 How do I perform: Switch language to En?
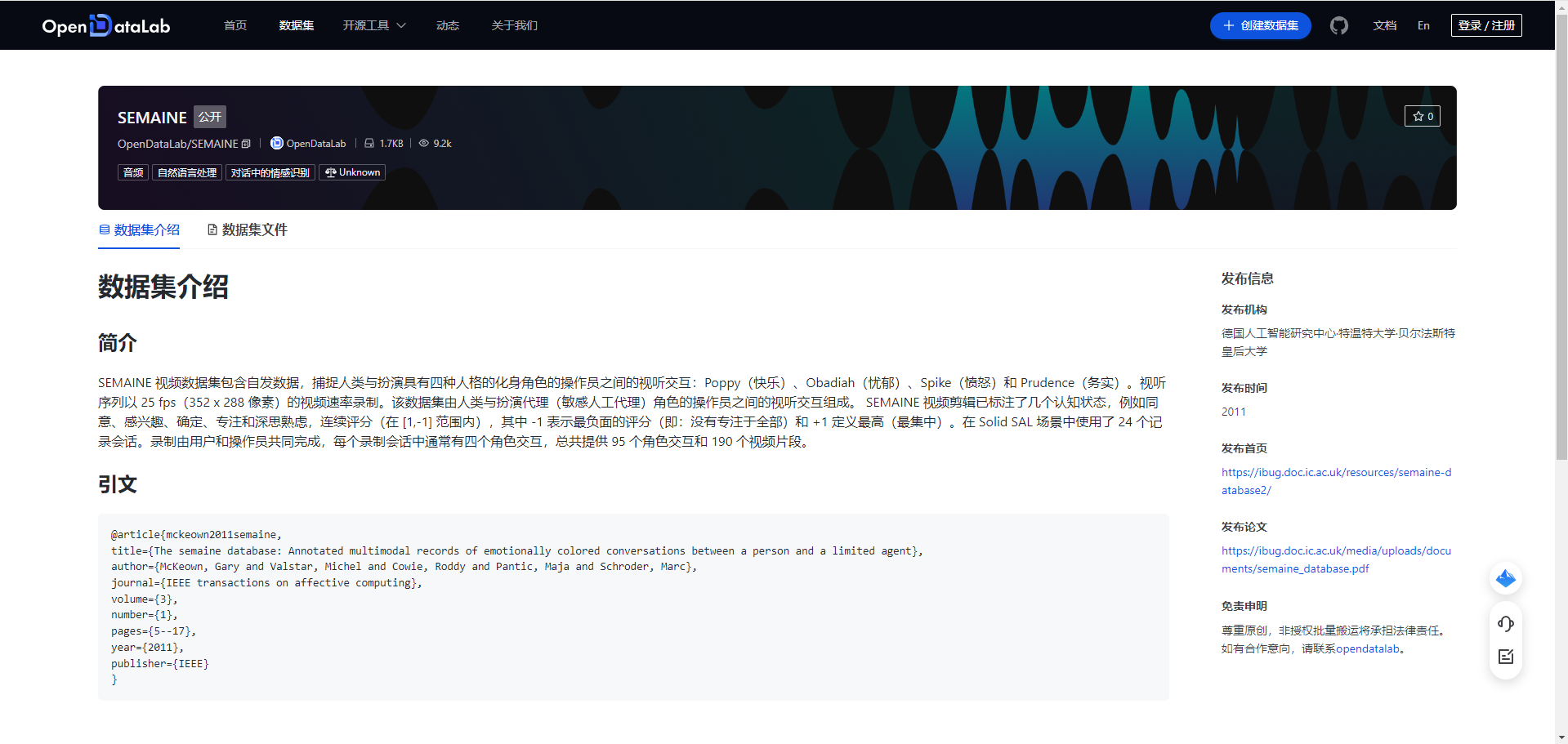tap(1423, 25)
